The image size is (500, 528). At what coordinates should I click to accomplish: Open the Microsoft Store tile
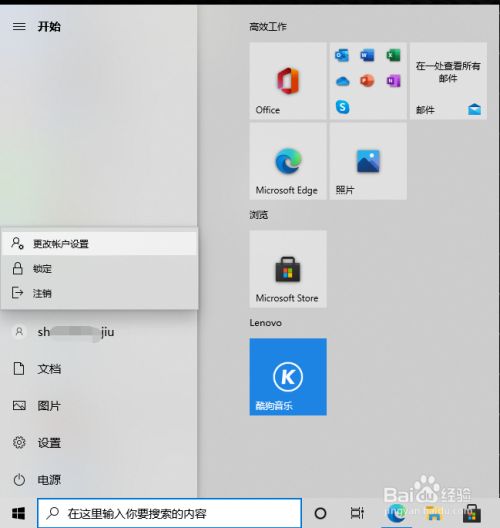tap(288, 269)
